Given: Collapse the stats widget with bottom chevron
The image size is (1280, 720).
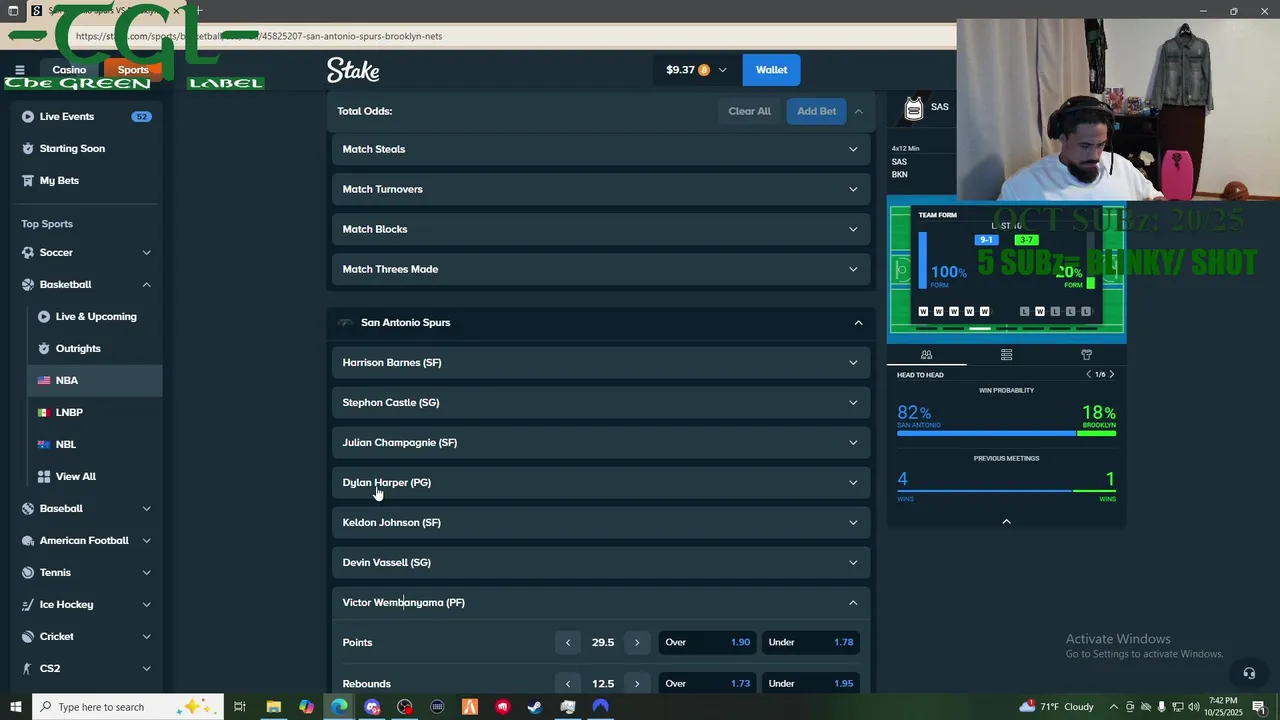Looking at the screenshot, I should coord(1006,521).
